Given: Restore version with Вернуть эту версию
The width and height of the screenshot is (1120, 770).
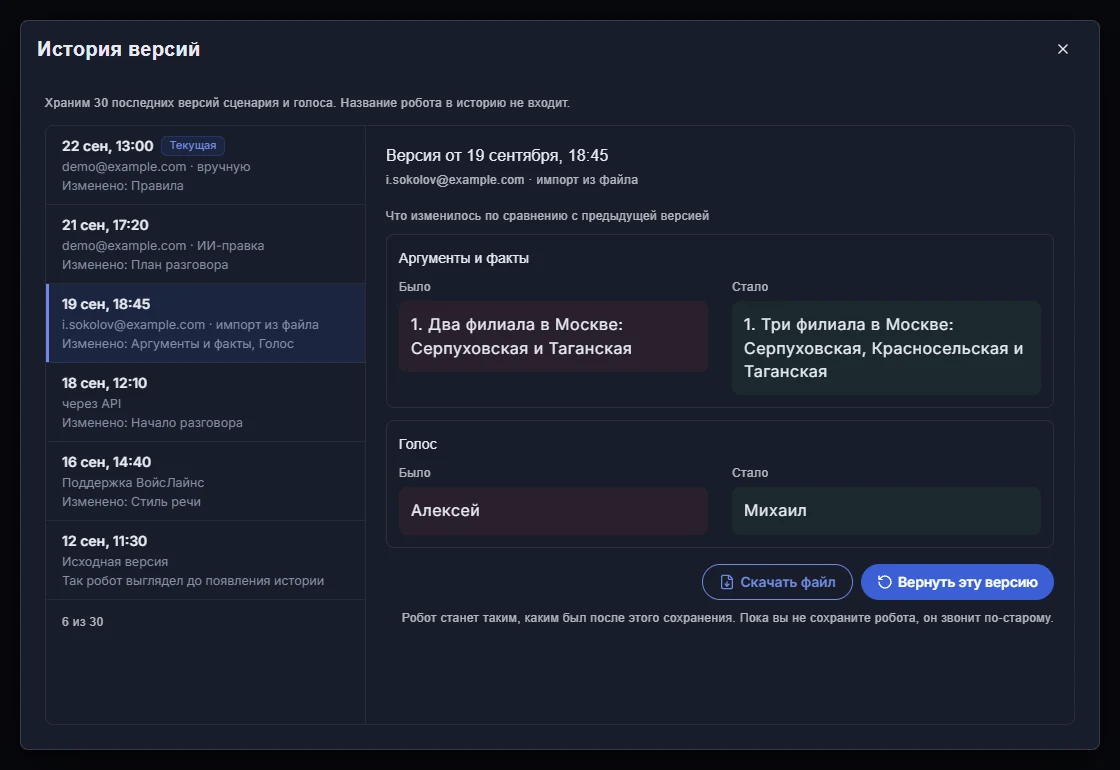Looking at the screenshot, I should click(957, 582).
